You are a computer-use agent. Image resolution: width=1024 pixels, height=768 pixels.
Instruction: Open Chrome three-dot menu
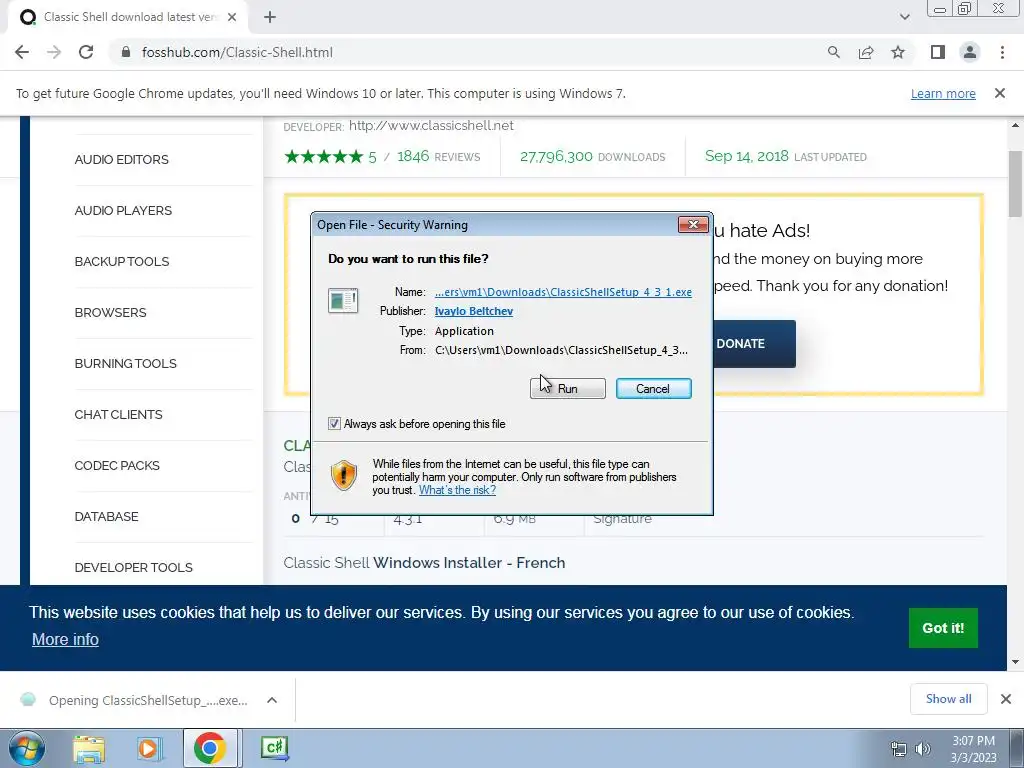(x=1002, y=52)
